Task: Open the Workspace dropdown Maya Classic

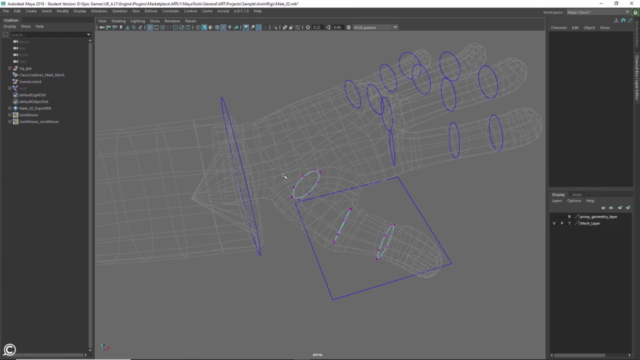Action: click(x=598, y=12)
